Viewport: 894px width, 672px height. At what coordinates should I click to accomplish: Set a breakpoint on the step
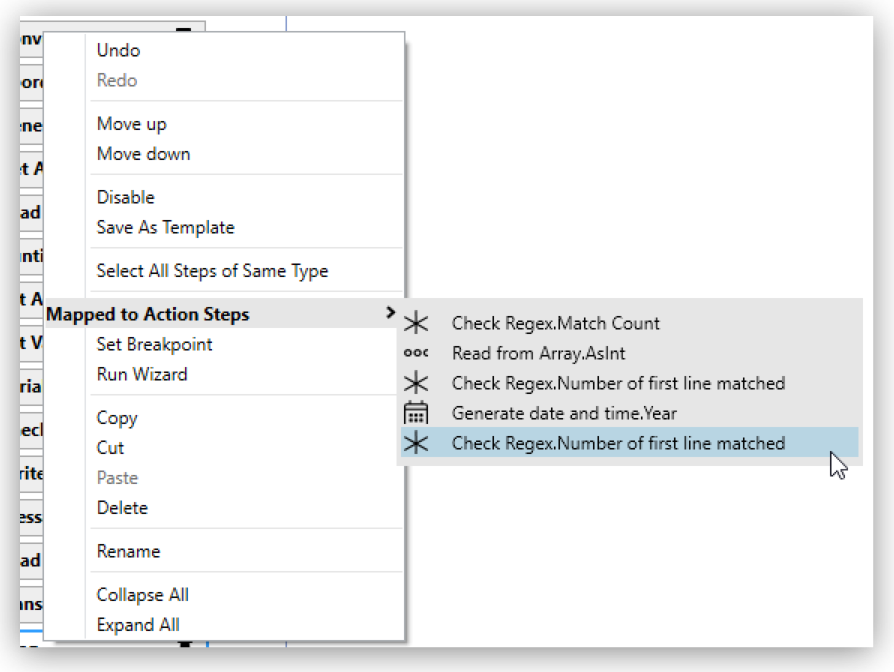[x=154, y=344]
